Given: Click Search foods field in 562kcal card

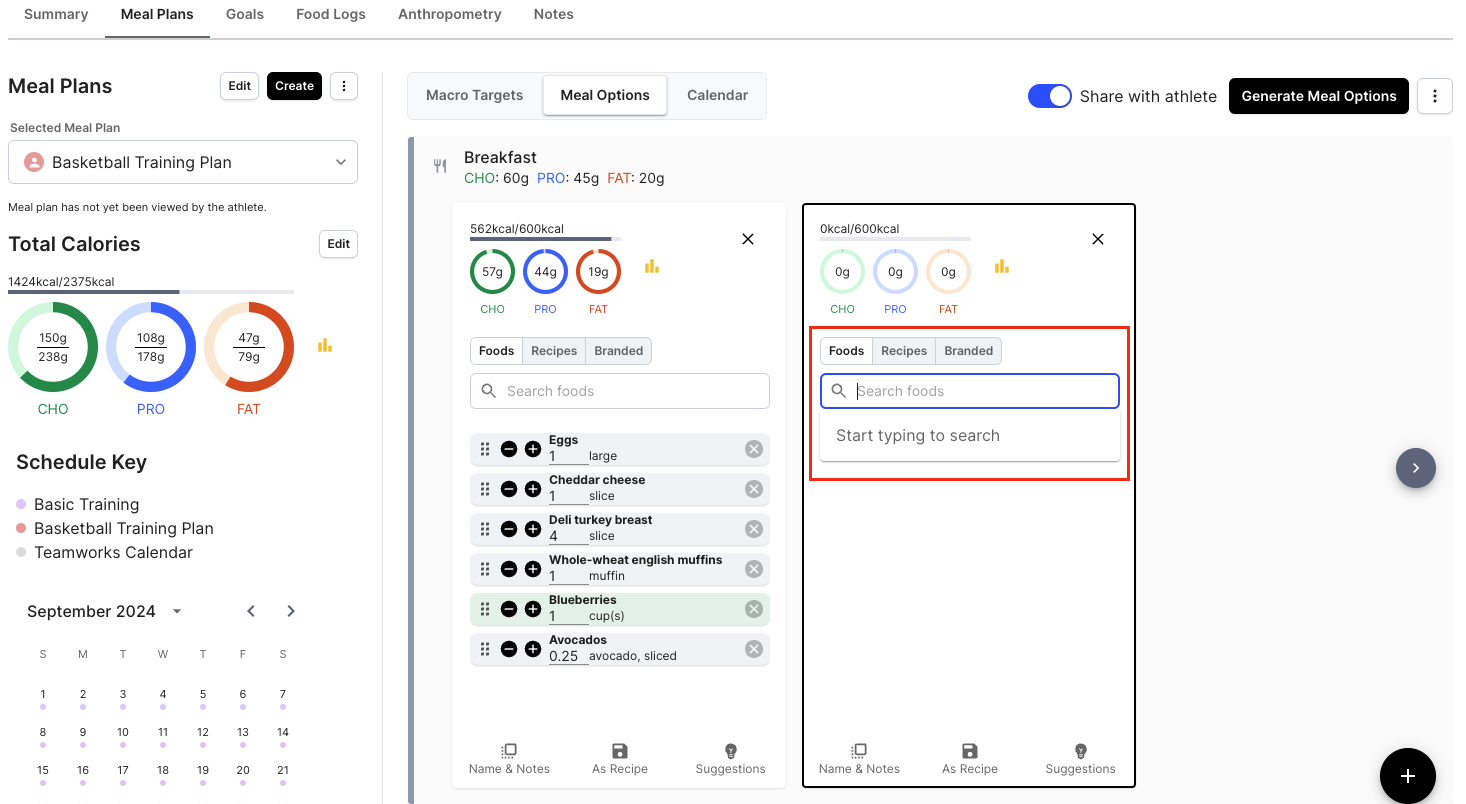Looking at the screenshot, I should (x=620, y=391).
